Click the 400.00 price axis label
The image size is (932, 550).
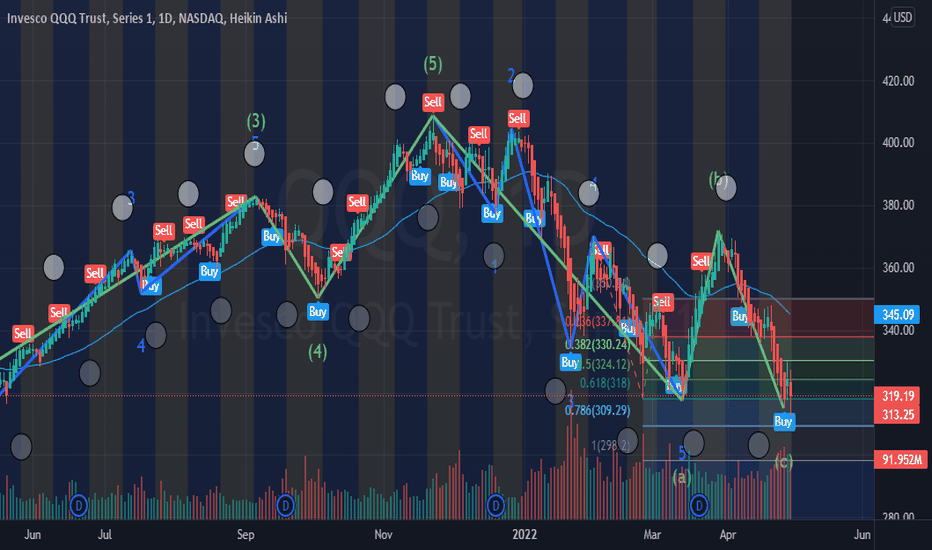coord(898,143)
